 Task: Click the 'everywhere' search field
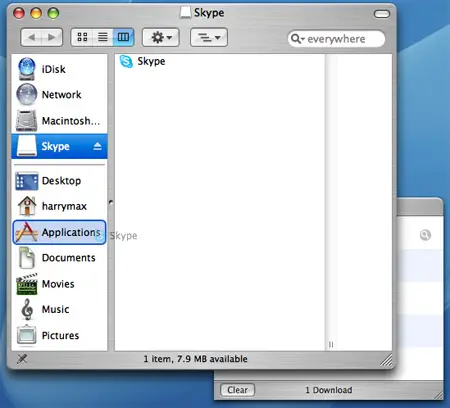(336, 39)
